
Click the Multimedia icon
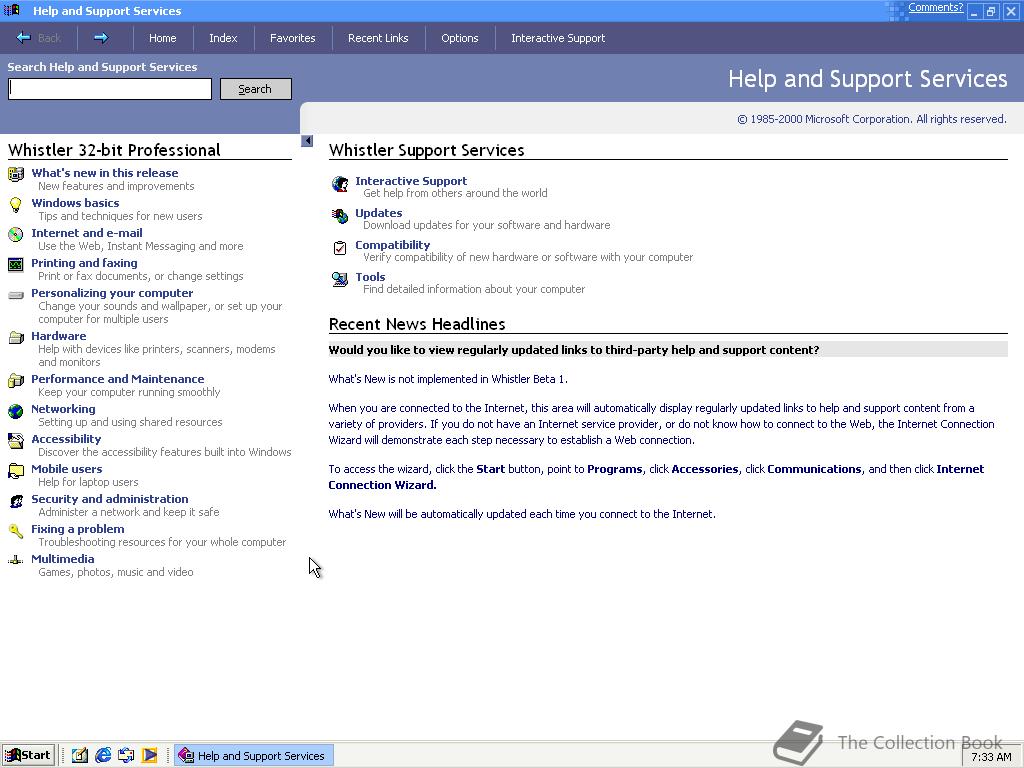[x=16, y=560]
